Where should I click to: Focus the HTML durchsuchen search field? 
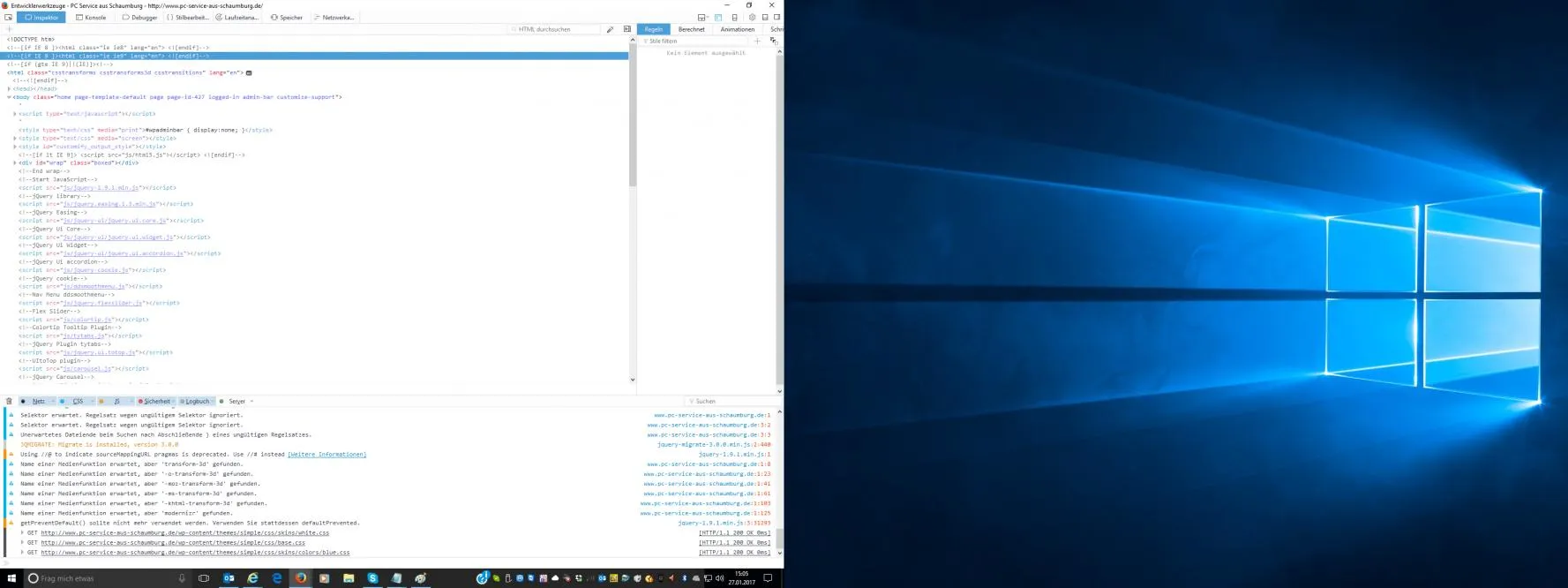(556, 29)
